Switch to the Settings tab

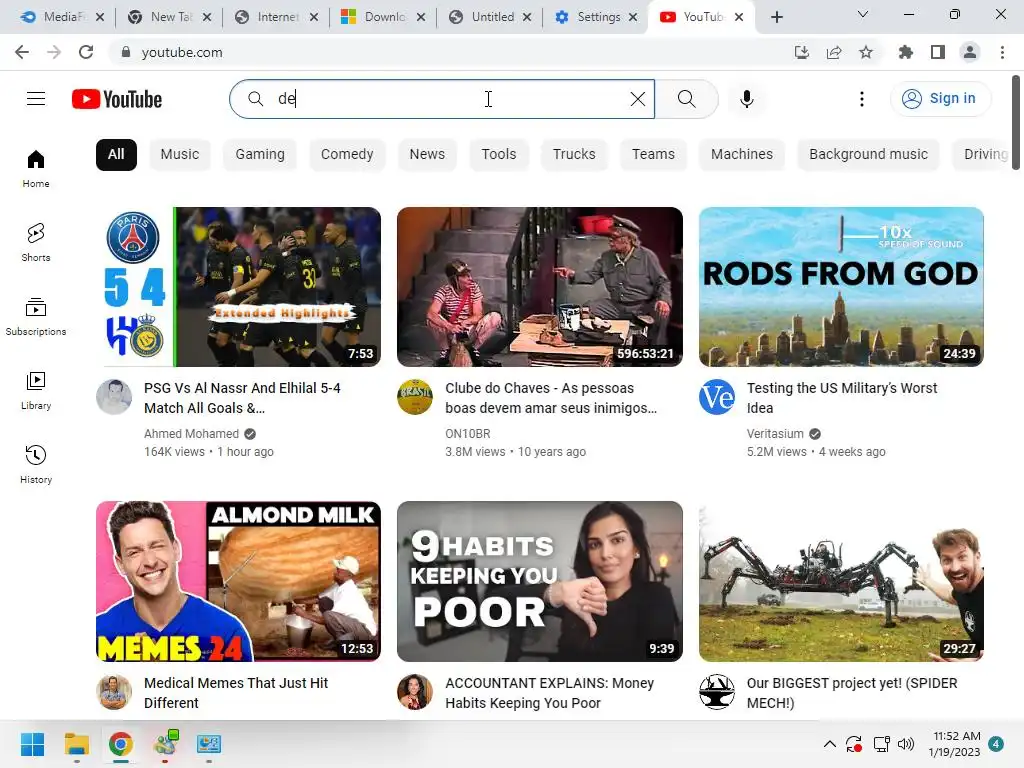click(596, 17)
